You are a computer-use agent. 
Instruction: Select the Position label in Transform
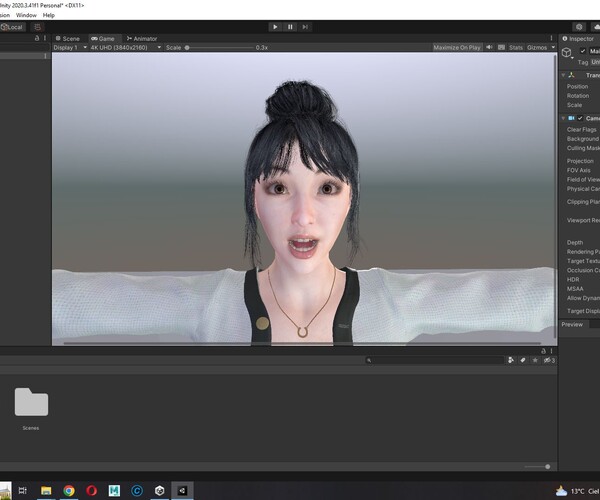pos(577,86)
